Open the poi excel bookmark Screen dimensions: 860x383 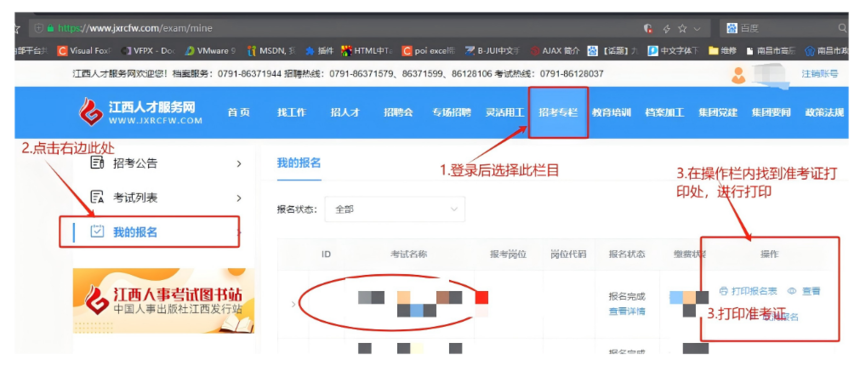tap(429, 50)
